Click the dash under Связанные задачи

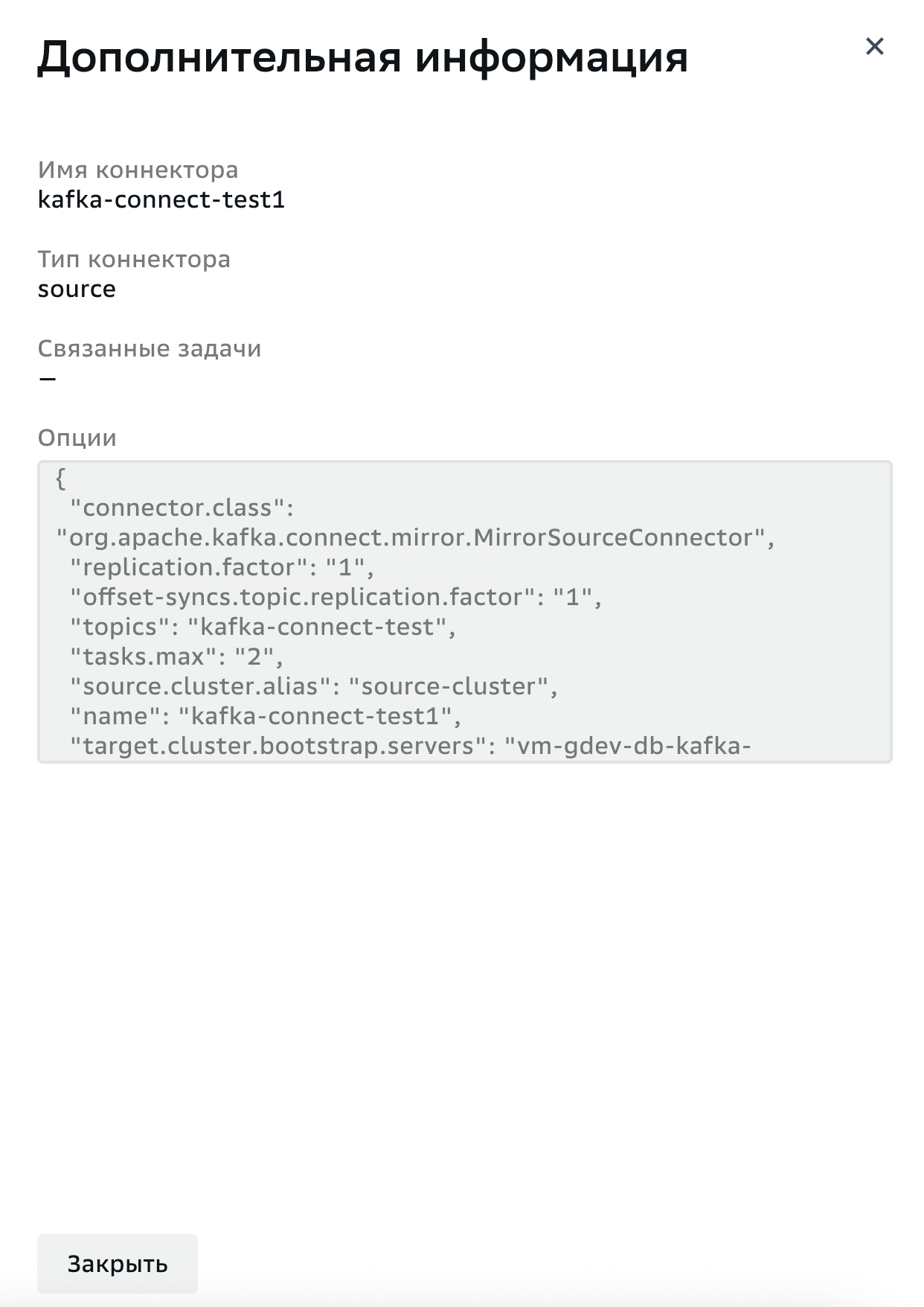point(48,379)
